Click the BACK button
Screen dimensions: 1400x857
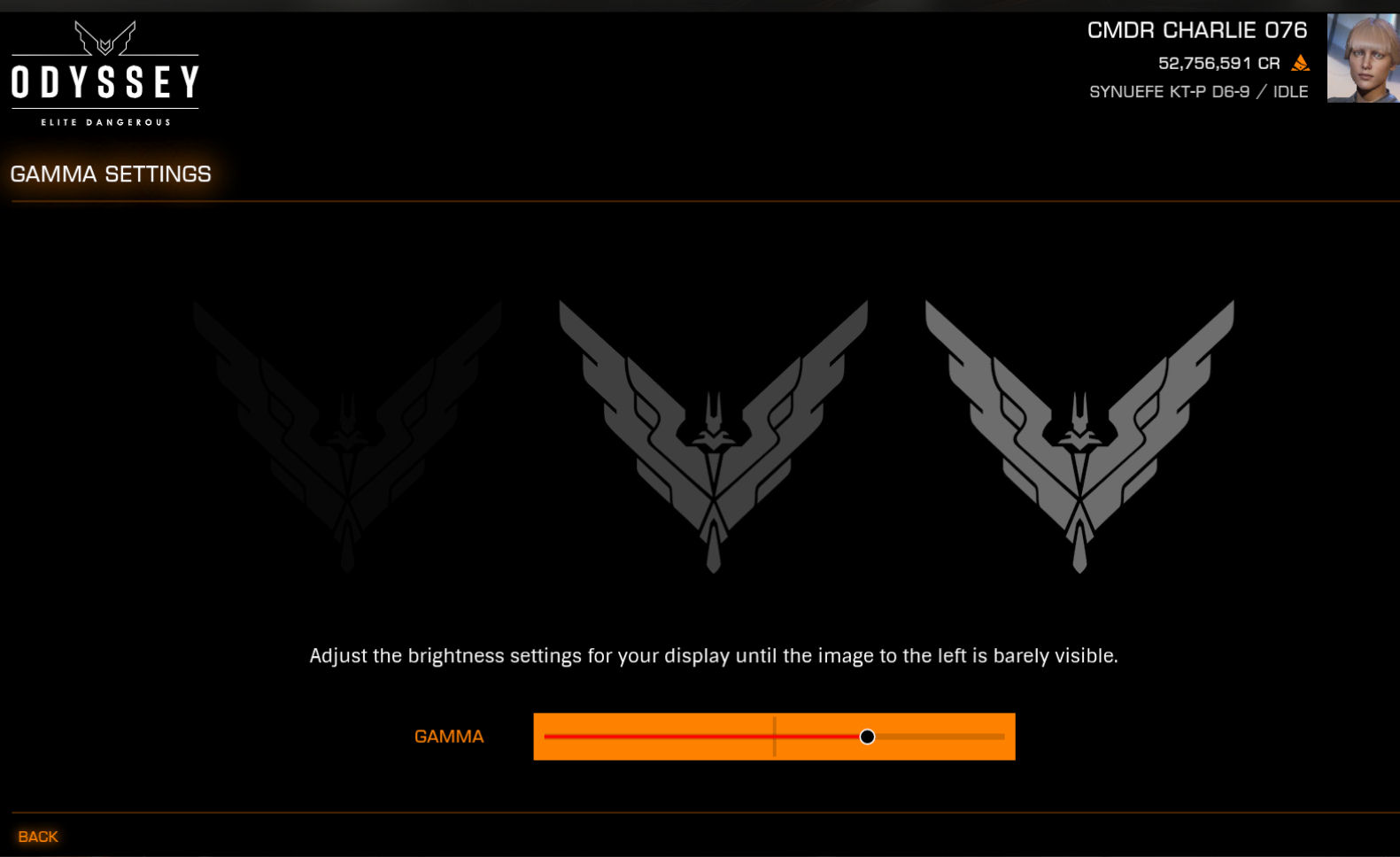(x=38, y=837)
